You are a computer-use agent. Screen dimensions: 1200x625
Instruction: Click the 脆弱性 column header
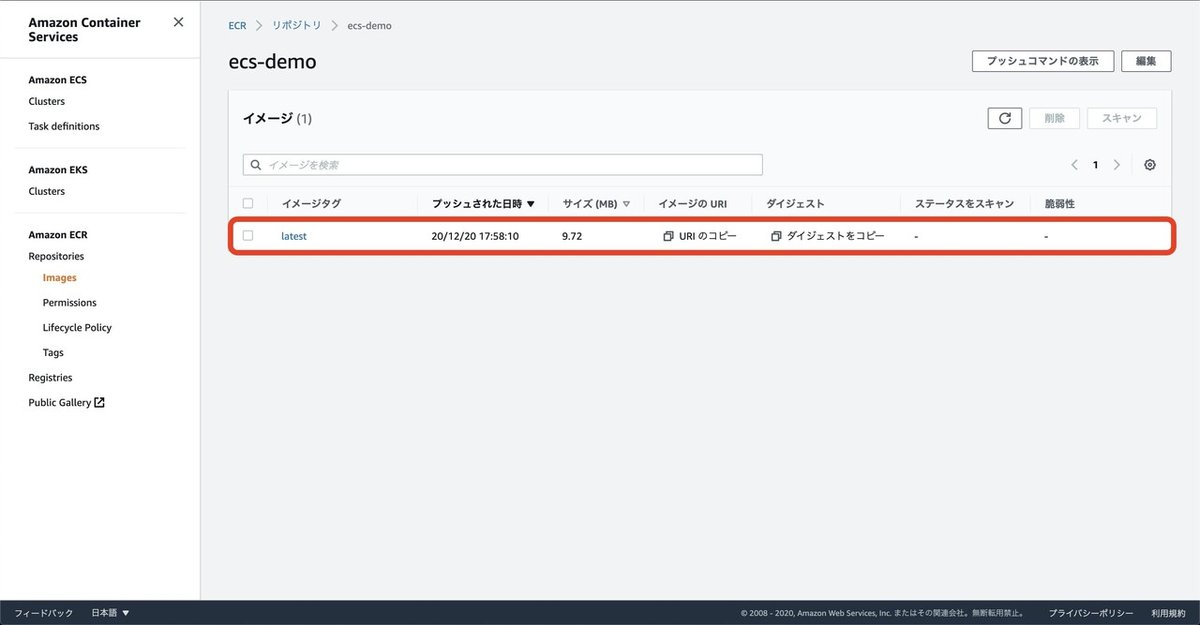1060,203
